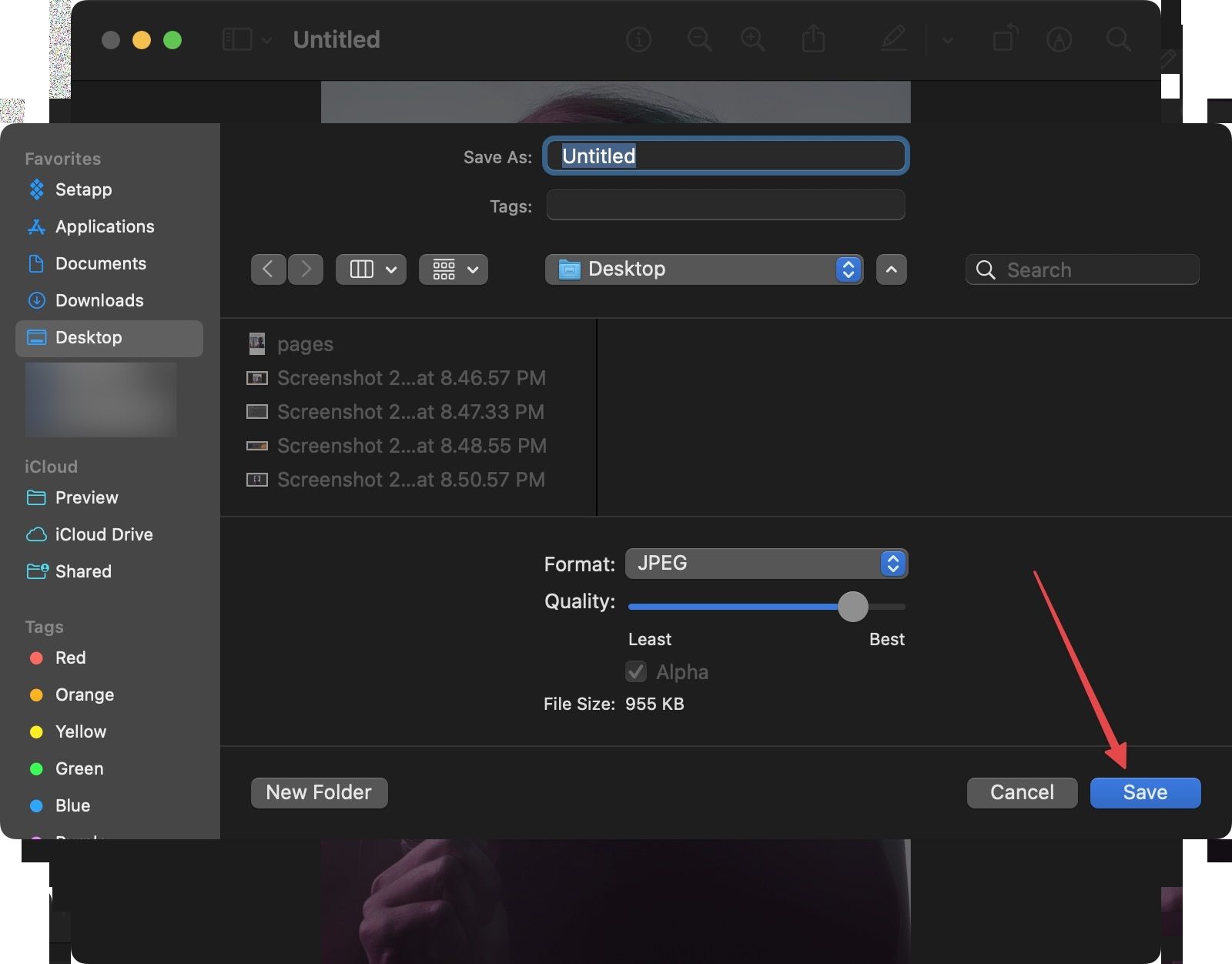Viewport: 1232px width, 964px height.
Task: Click the Inspector info icon in toolbar
Action: [638, 39]
